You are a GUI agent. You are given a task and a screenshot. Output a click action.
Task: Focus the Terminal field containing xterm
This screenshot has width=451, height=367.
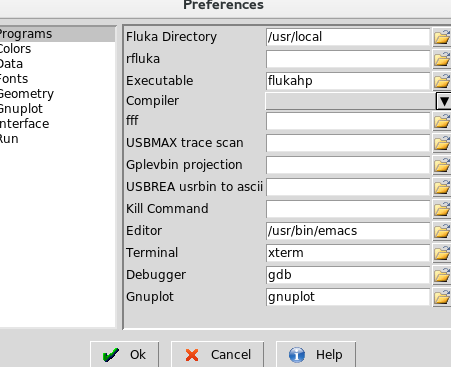click(348, 253)
